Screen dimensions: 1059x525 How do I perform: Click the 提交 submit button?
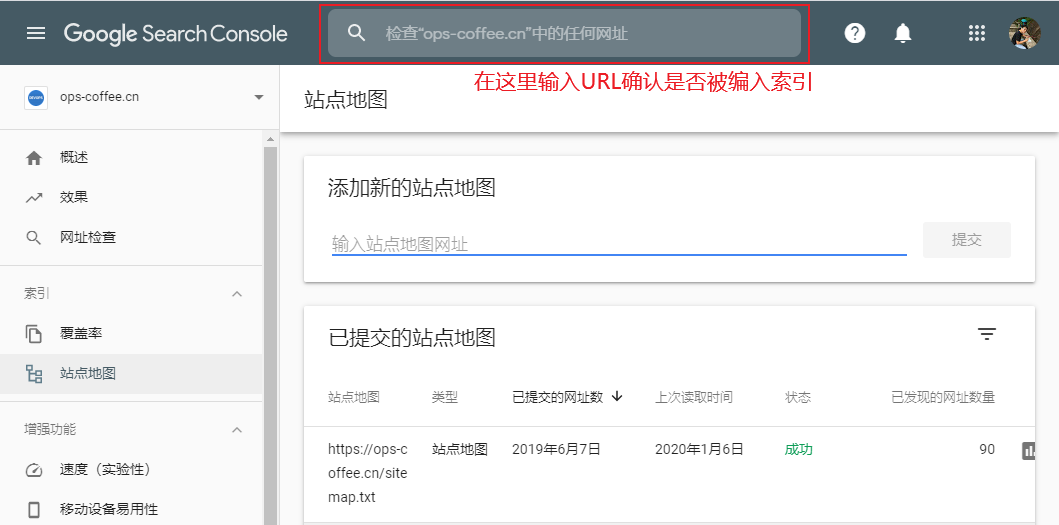tap(966, 240)
